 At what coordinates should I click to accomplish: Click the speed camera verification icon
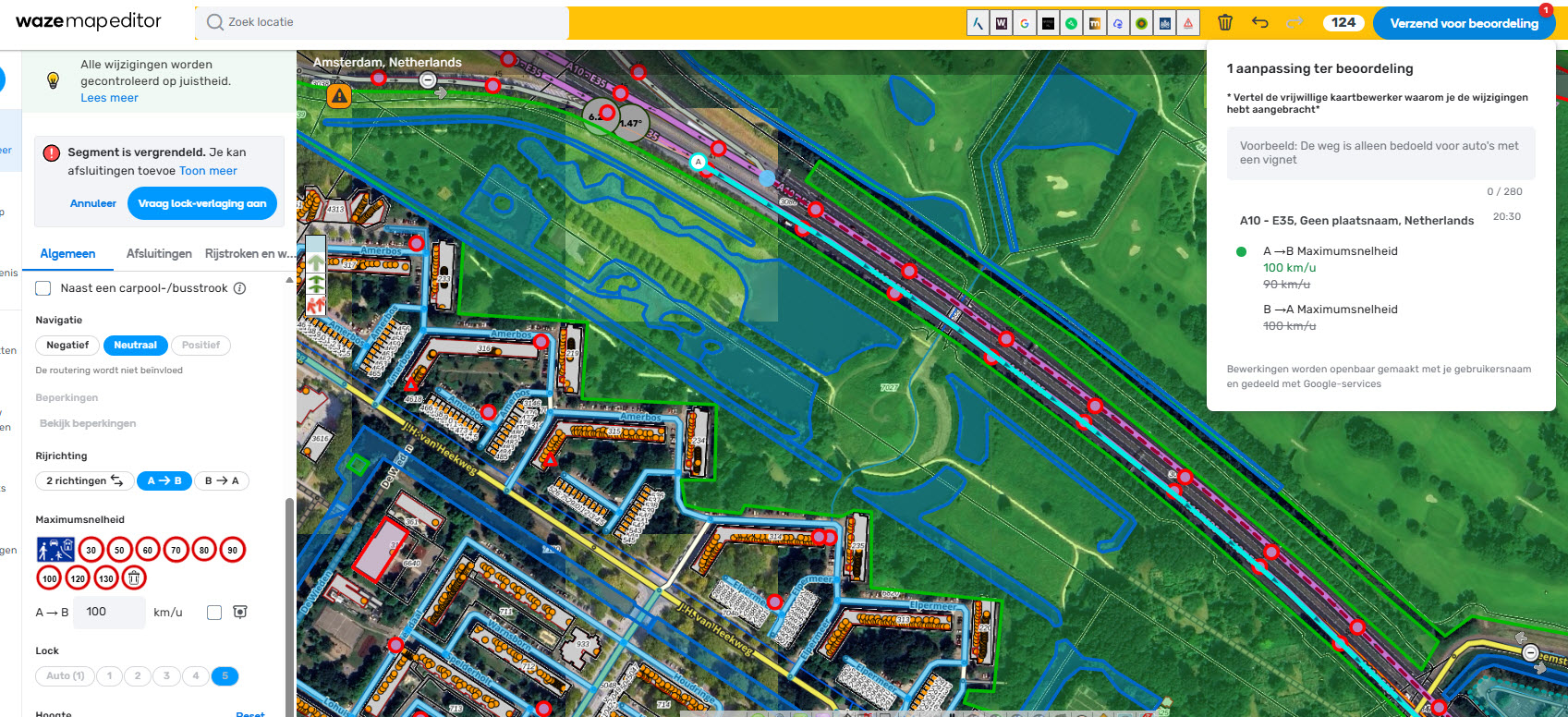(240, 613)
